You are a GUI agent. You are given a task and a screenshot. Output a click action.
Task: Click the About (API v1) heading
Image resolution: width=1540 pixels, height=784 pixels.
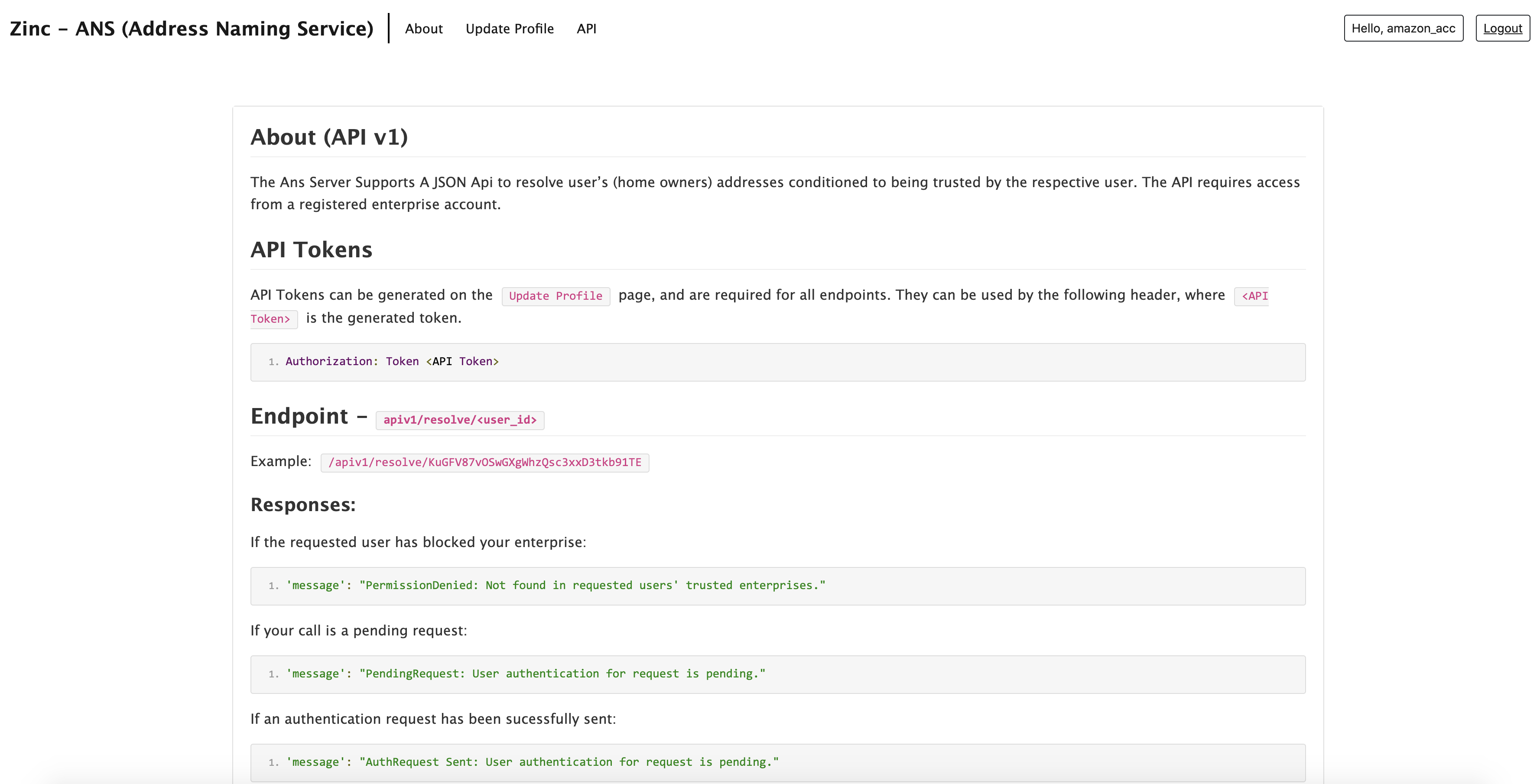(x=329, y=137)
